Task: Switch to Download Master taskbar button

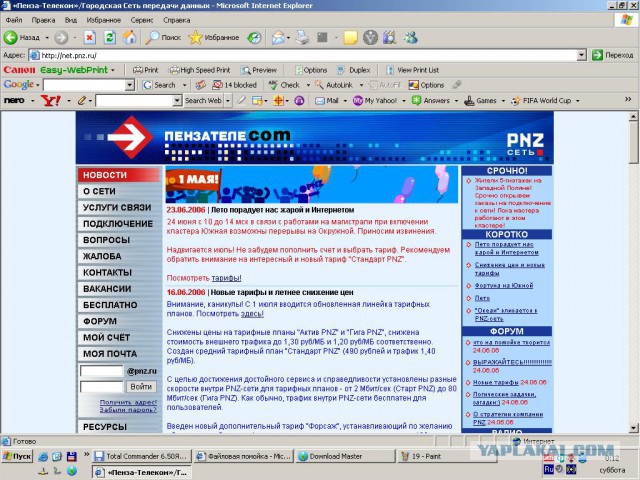Action: 345,456
